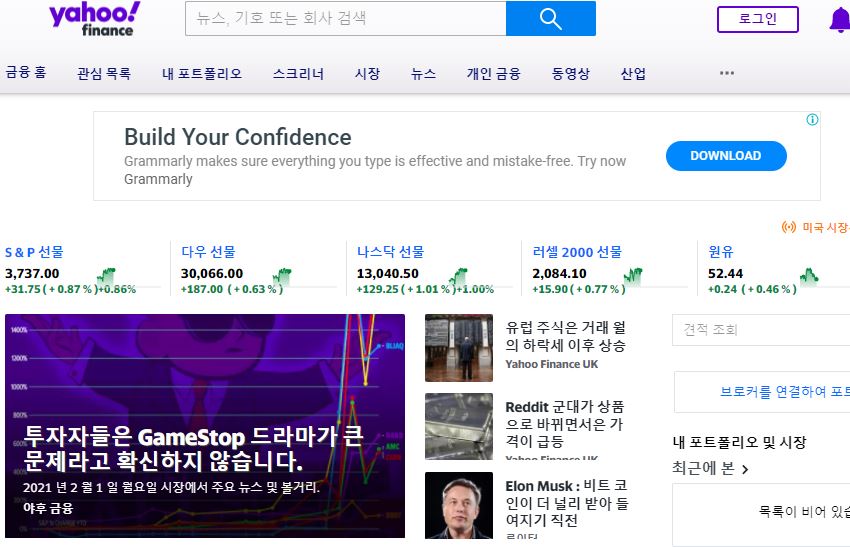Open the 개인 금융 navigation item

click(x=494, y=73)
